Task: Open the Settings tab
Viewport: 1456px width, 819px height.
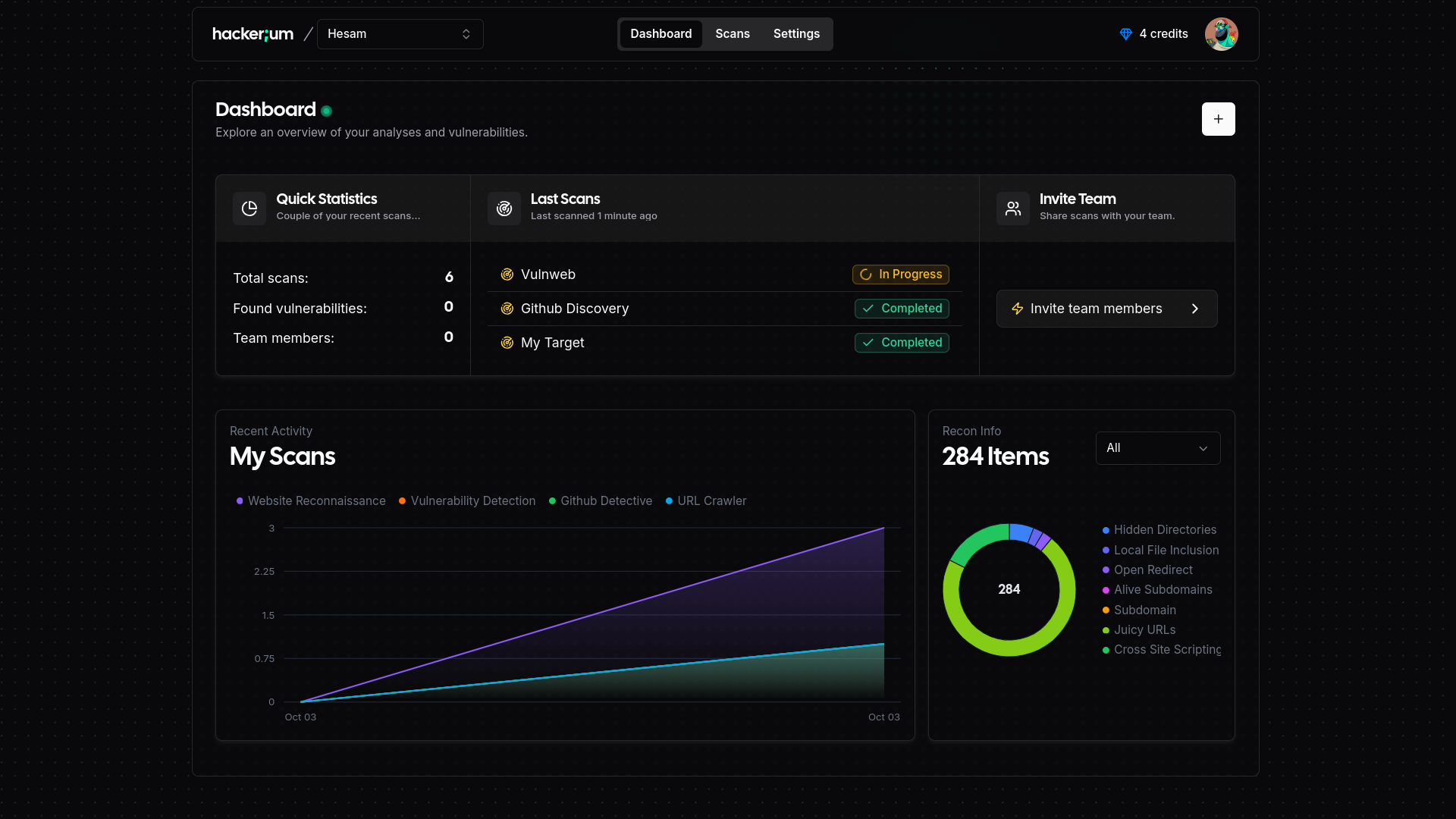Action: pyautogui.click(x=796, y=33)
